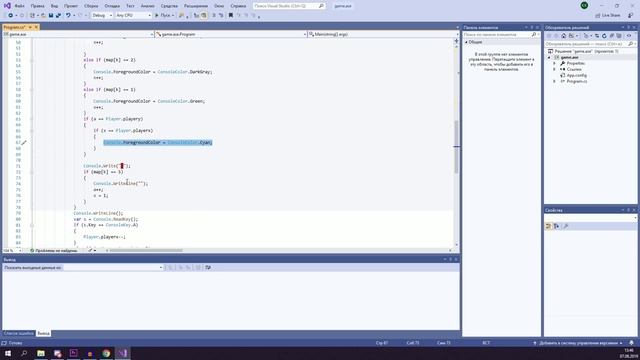Collapse the General group in Toolbox
The height and width of the screenshot is (360, 640).
pos(466,42)
